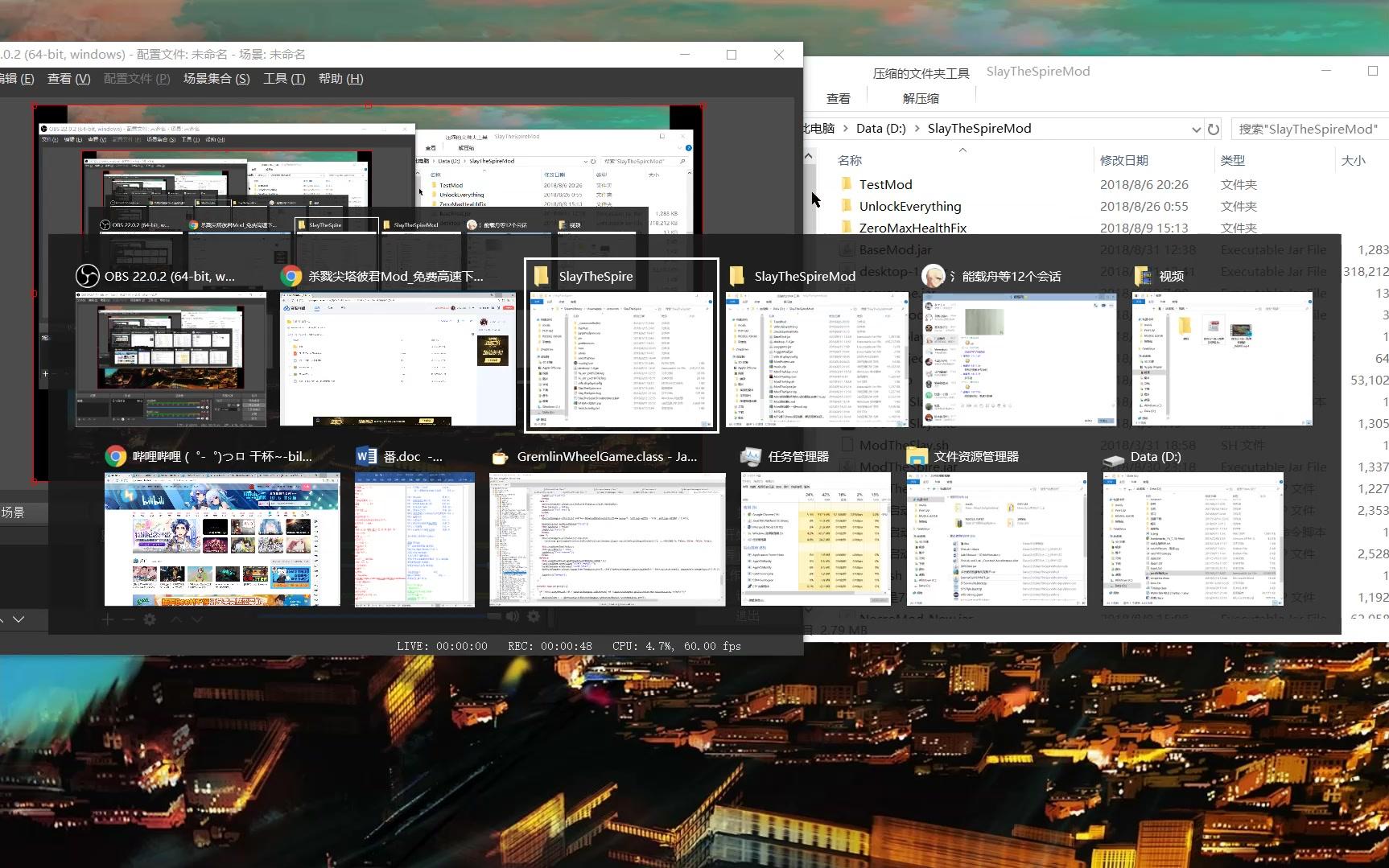Screen dimensions: 1389x868
Task: Click the down chevron below OBS scenes panel
Action: click(x=19, y=619)
